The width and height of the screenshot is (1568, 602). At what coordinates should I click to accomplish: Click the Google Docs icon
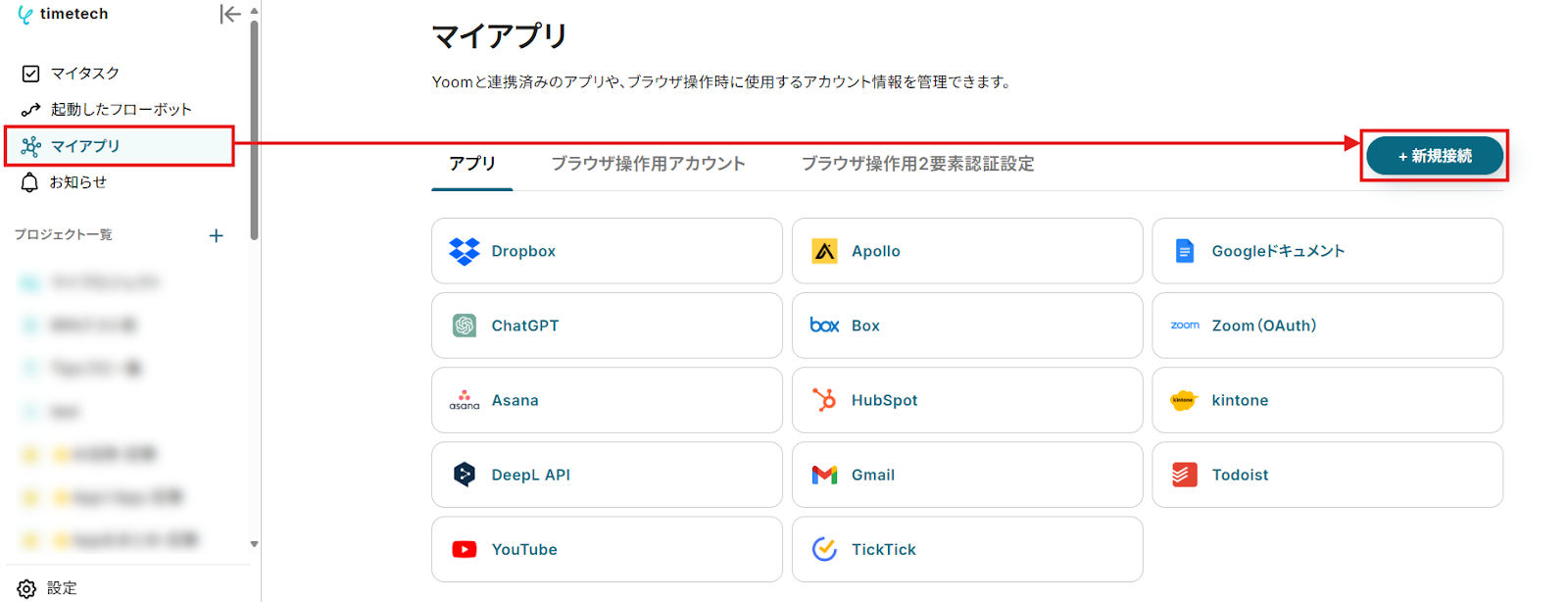[1184, 251]
